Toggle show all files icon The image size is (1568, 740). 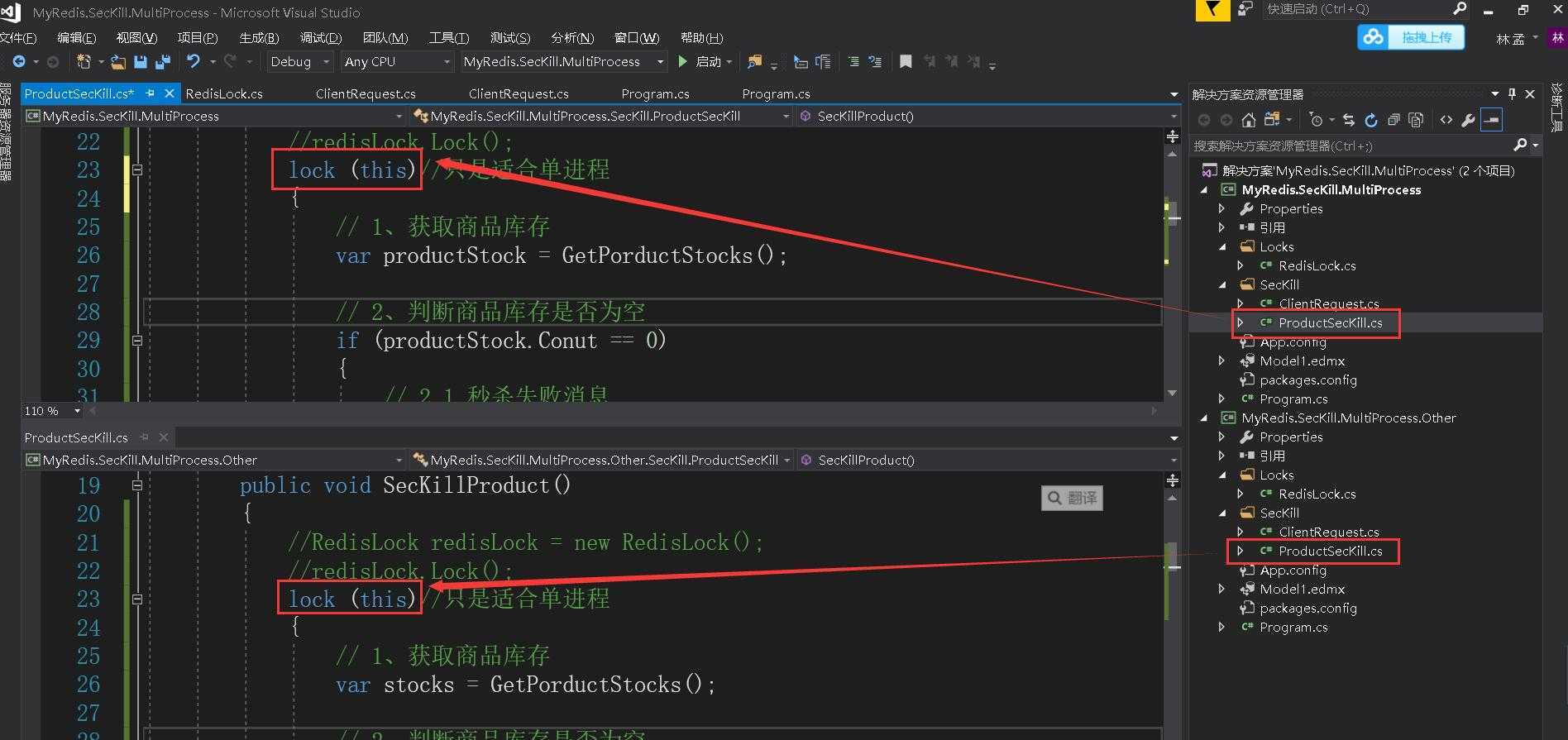(1416, 120)
